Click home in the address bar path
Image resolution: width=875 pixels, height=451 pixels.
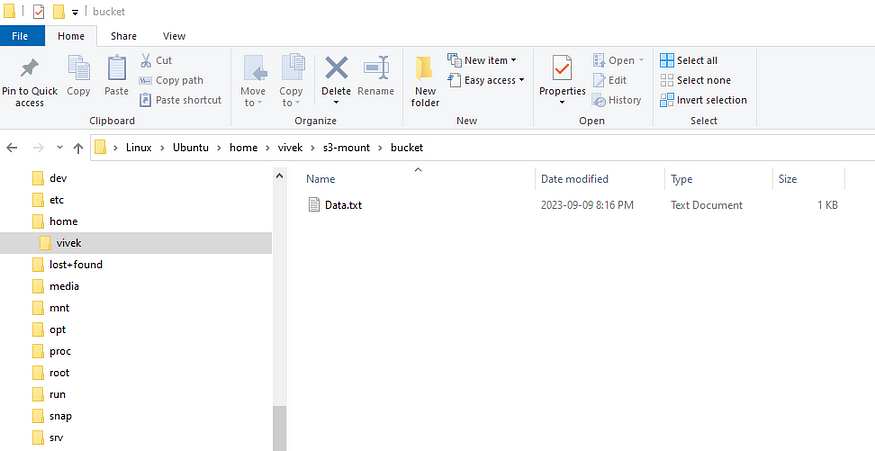tap(243, 147)
